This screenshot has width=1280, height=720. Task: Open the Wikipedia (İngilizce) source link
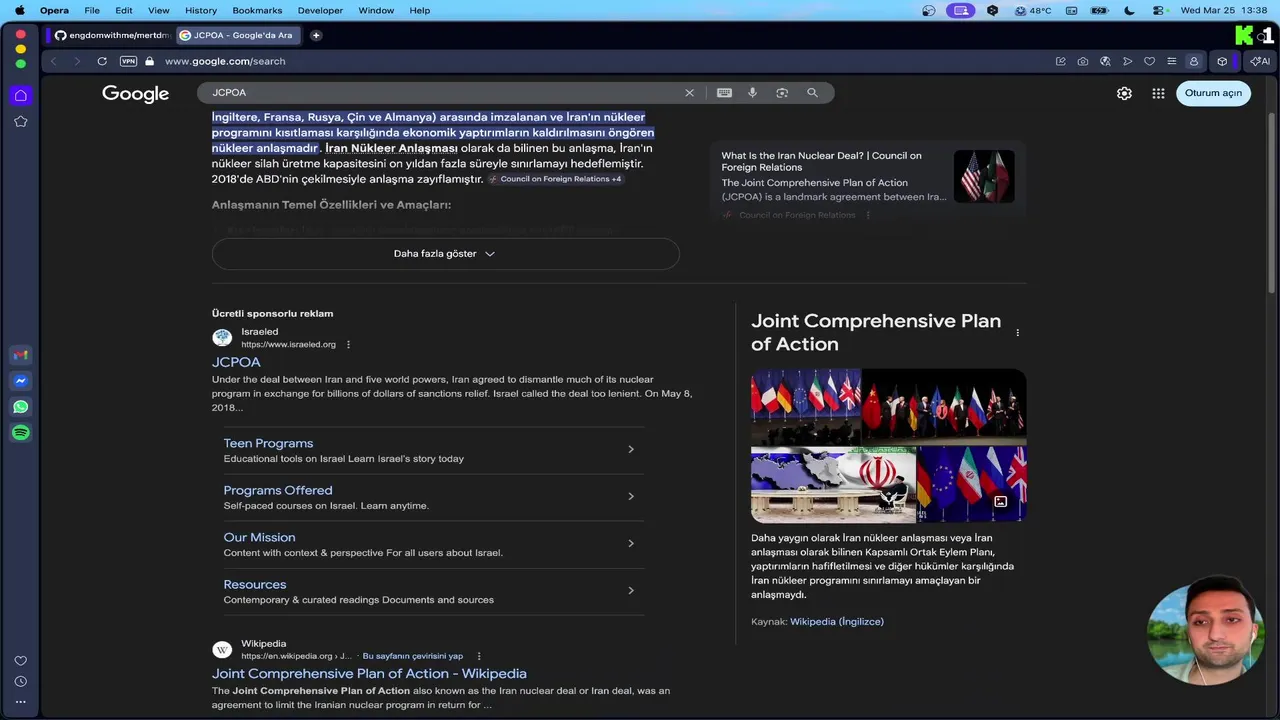[837, 621]
